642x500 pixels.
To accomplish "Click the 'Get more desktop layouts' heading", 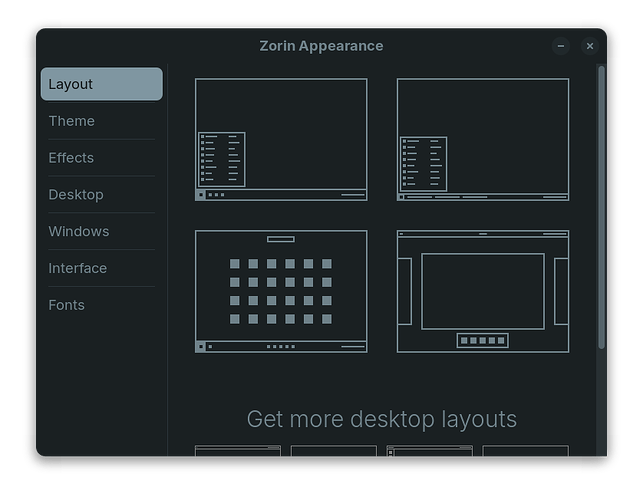I will (382, 419).
